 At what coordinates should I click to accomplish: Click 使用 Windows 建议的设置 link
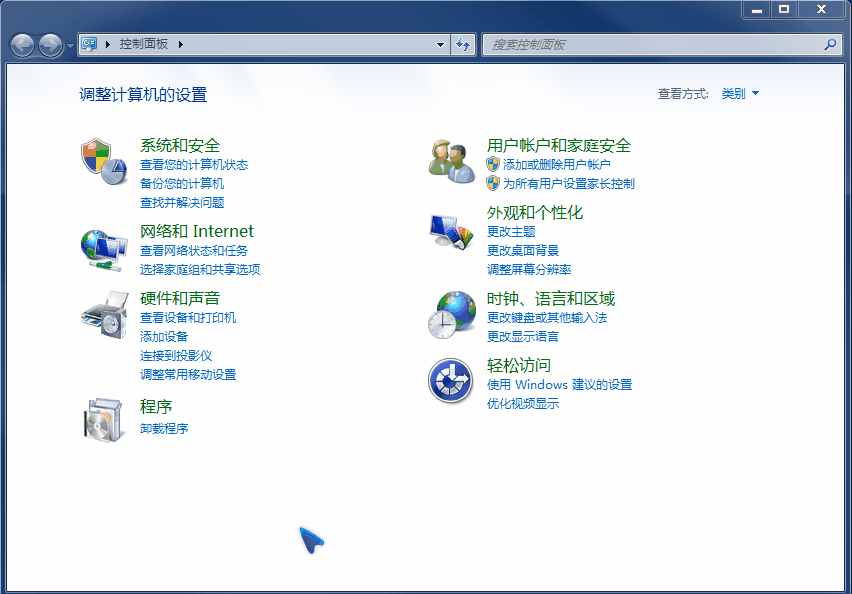[x=560, y=384]
